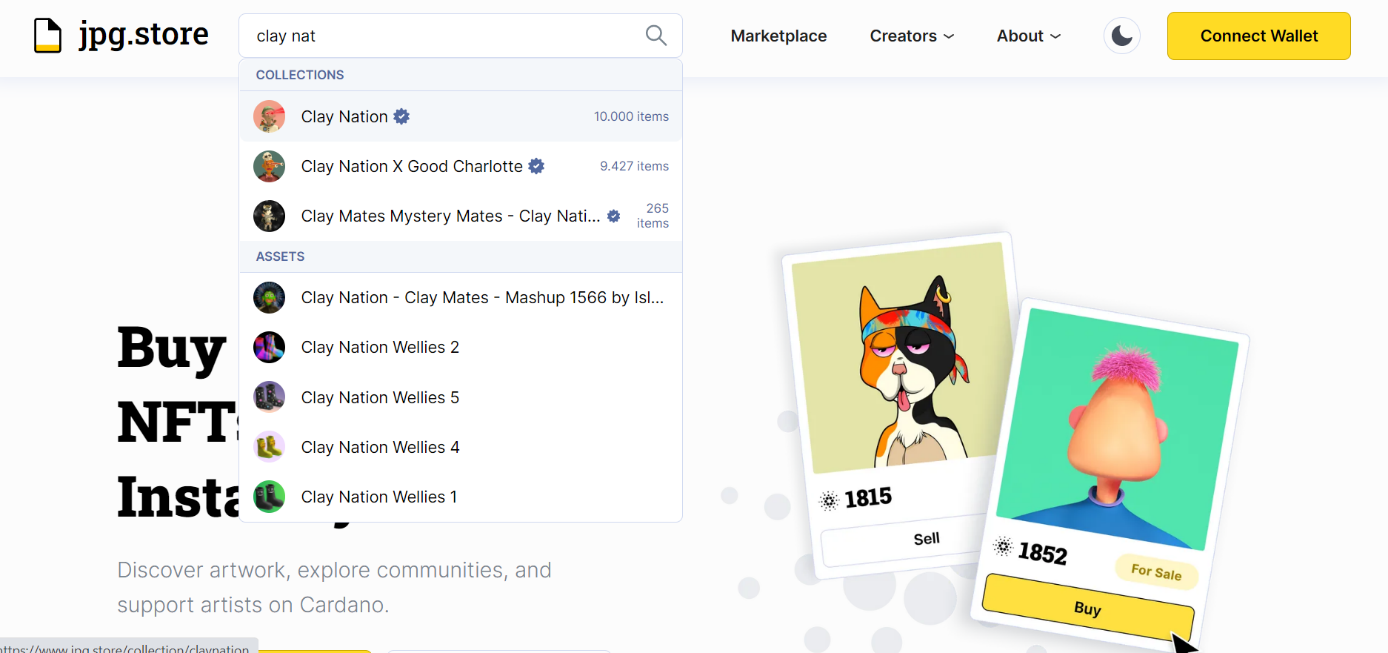
Task: Click the search magnifier icon
Action: (x=656, y=36)
